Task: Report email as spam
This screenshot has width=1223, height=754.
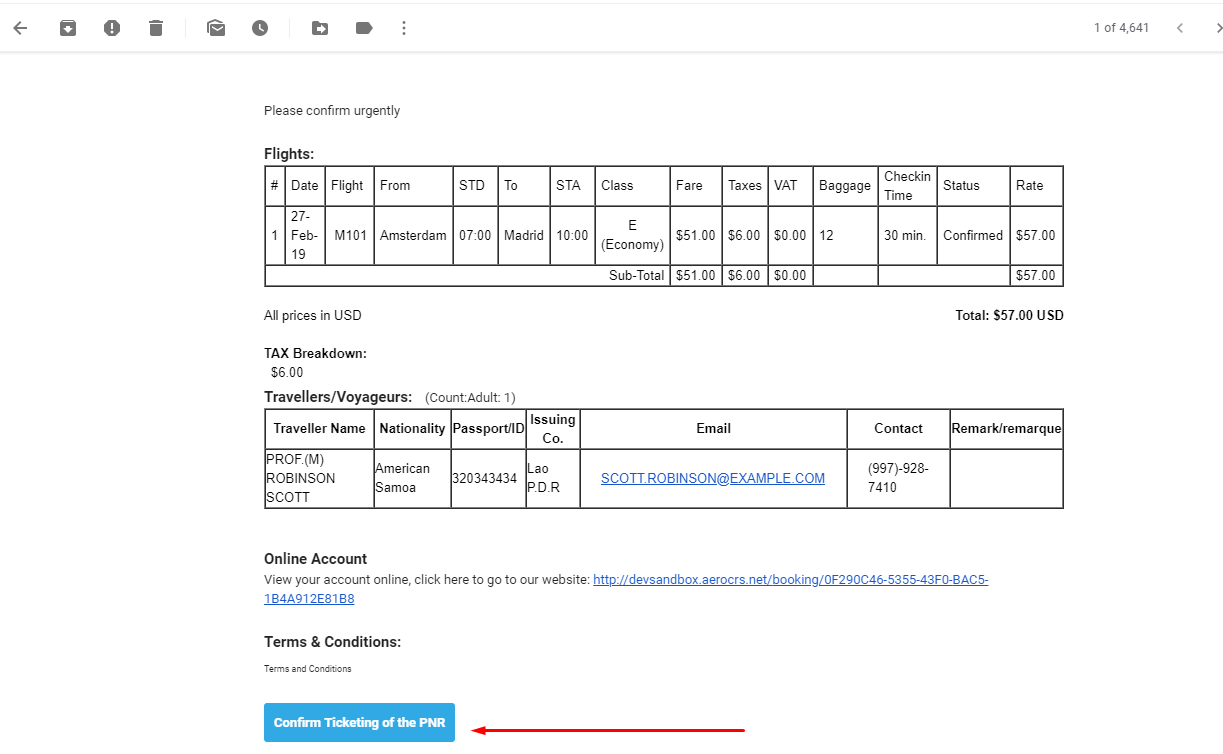Action: point(112,28)
